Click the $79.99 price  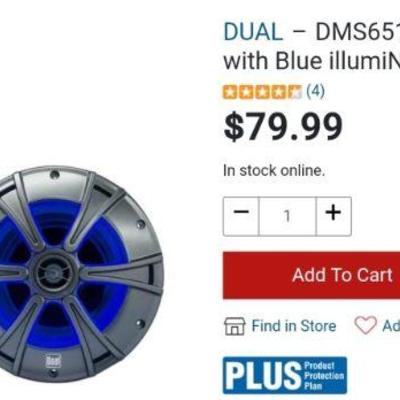tap(283, 127)
